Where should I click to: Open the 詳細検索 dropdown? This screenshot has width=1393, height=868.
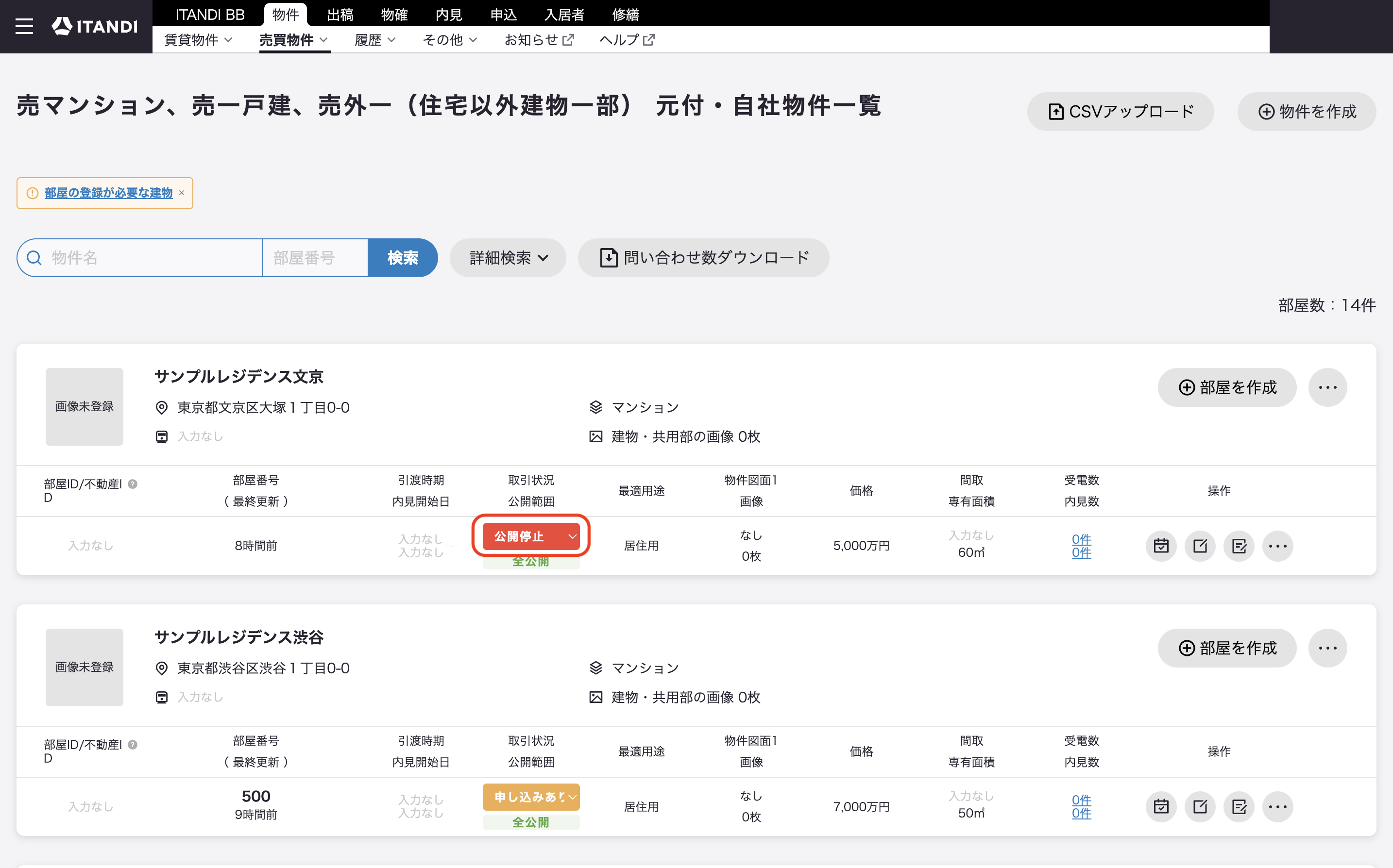coord(508,258)
